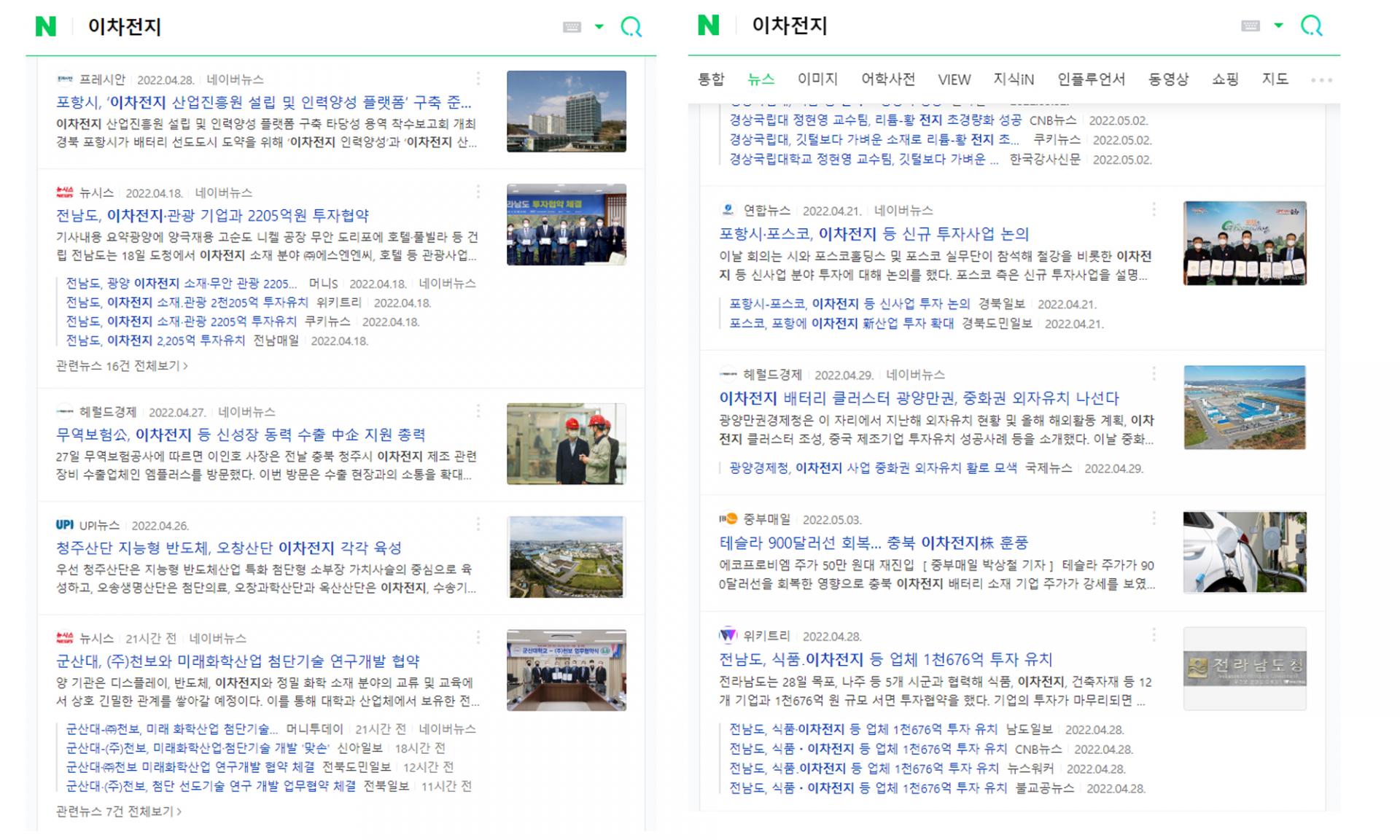
Task: Click the three-dot options on the 프레시안 article
Action: 479,79
